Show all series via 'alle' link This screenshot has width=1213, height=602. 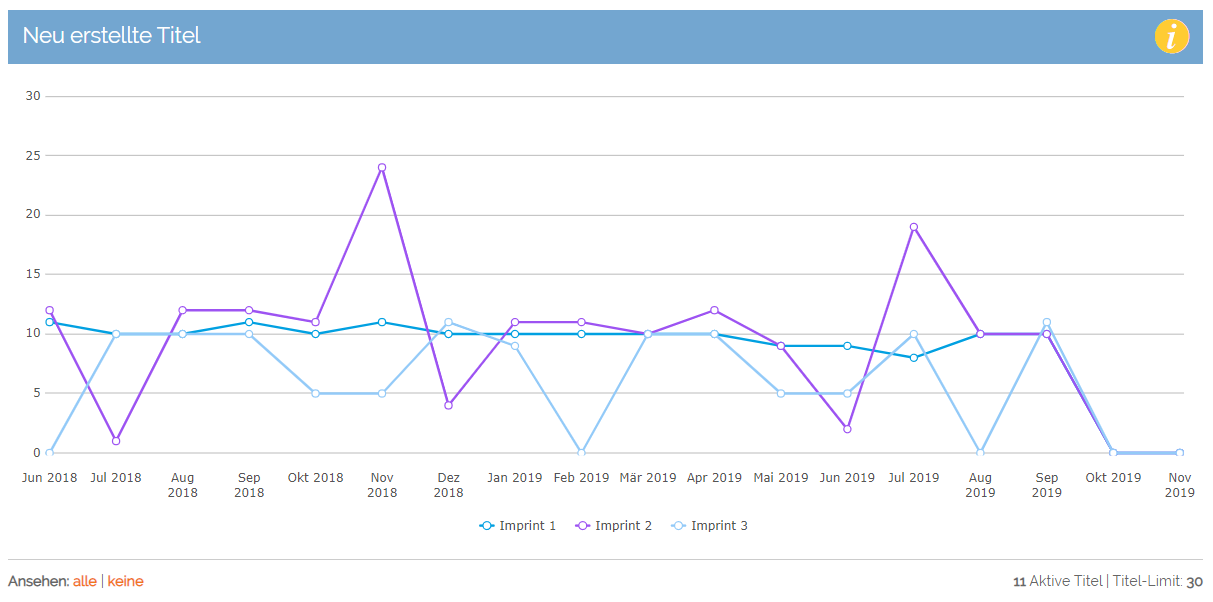click(85, 581)
